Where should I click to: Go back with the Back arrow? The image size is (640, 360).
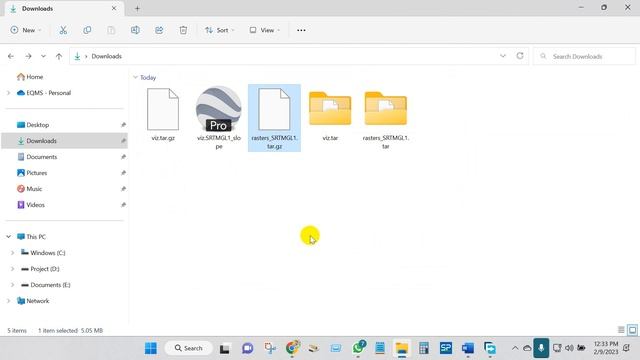11,56
